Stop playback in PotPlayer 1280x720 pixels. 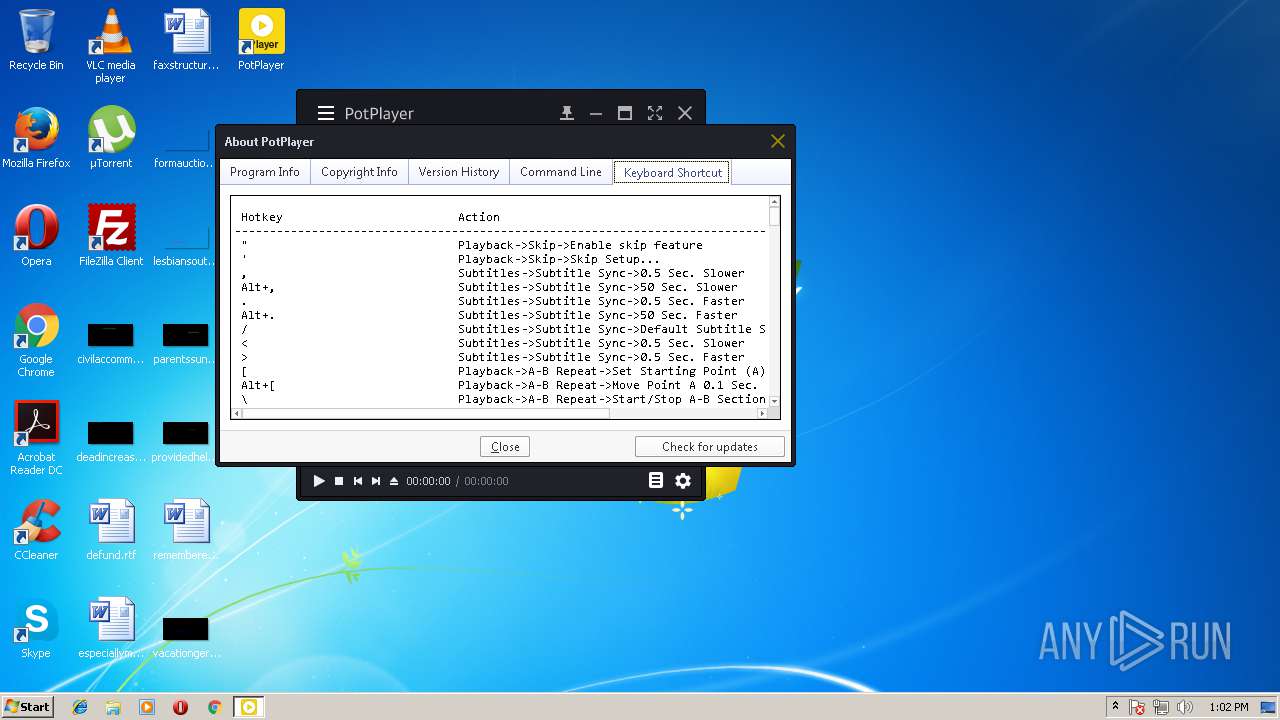(339, 481)
